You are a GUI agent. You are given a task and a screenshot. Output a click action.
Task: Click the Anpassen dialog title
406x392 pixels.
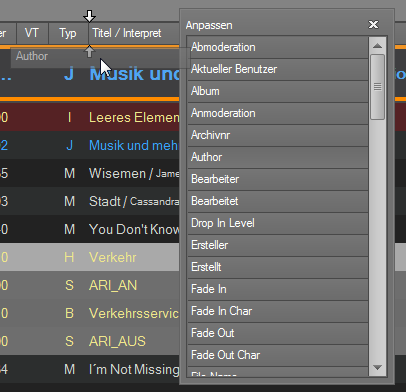pyautogui.click(x=209, y=25)
